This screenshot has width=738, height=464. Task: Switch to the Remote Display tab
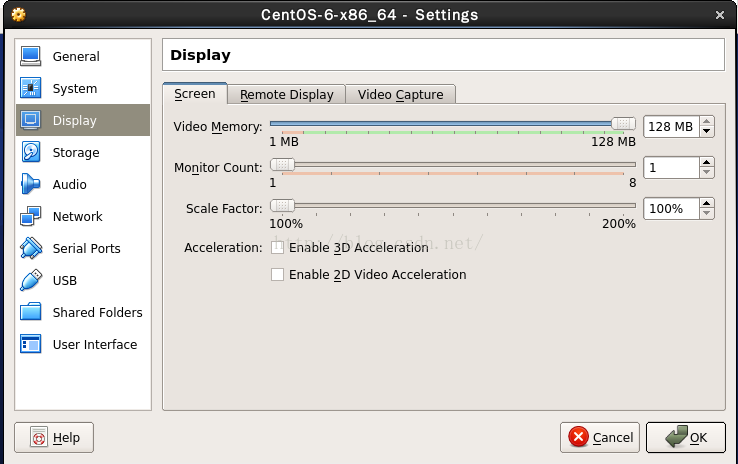(287, 95)
